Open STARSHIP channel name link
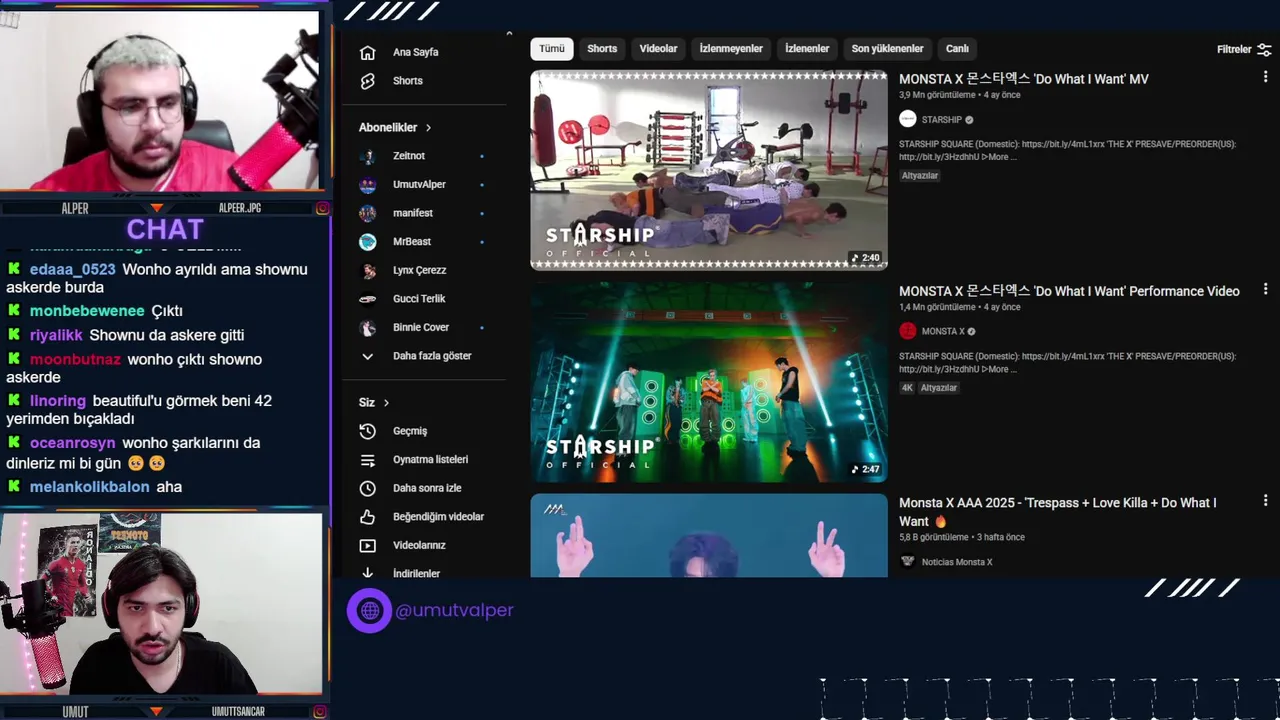Screen dimensions: 1280x720 pyautogui.click(x=941, y=120)
